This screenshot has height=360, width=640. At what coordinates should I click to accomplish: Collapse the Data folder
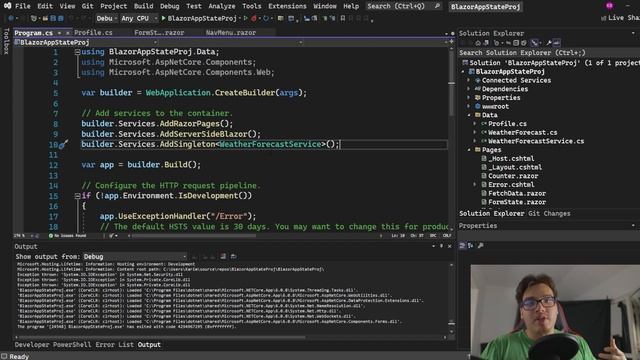[469, 115]
